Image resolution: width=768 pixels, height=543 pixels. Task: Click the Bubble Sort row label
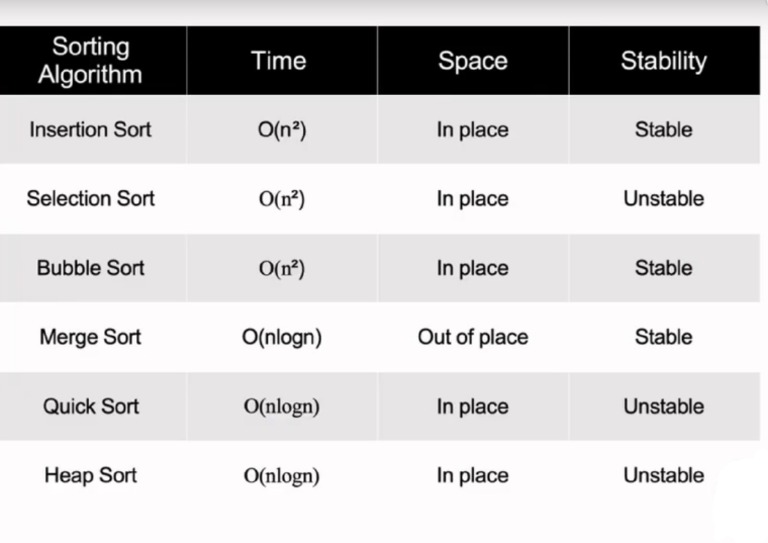coord(91,268)
